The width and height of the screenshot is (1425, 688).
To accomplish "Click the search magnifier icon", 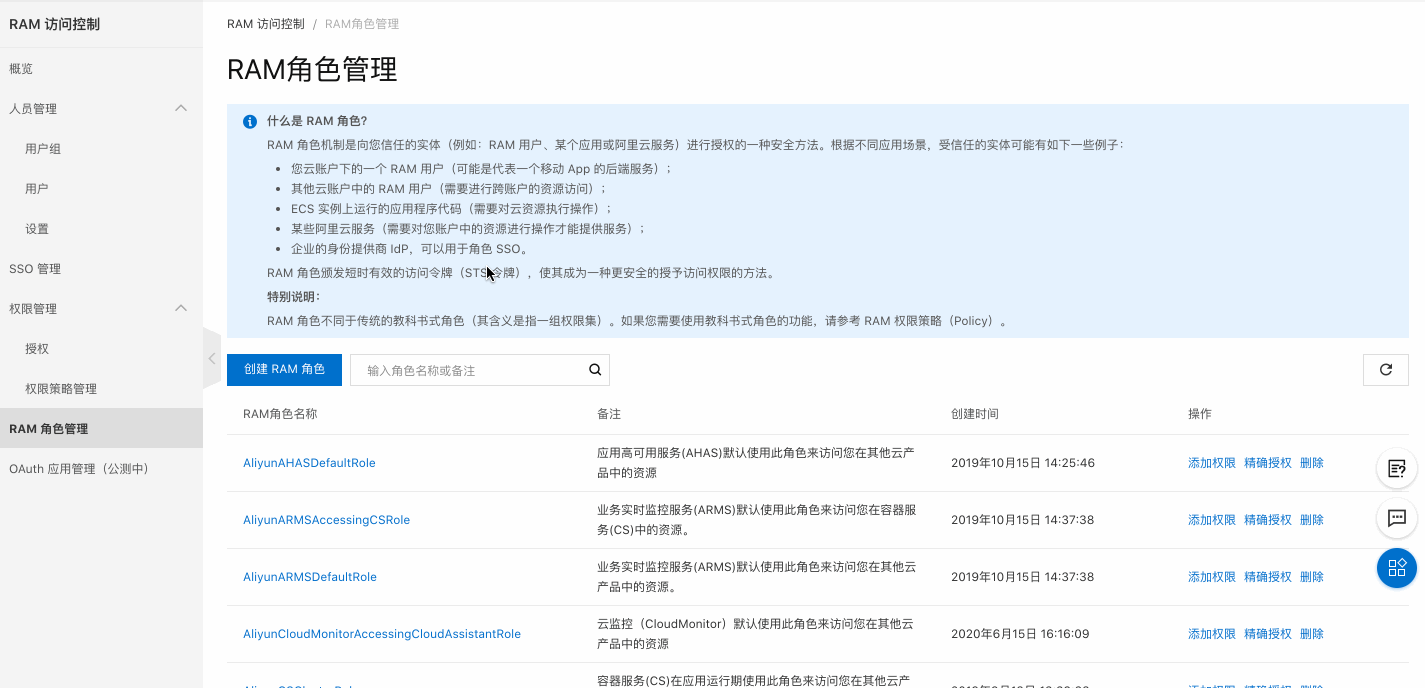I will [595, 370].
